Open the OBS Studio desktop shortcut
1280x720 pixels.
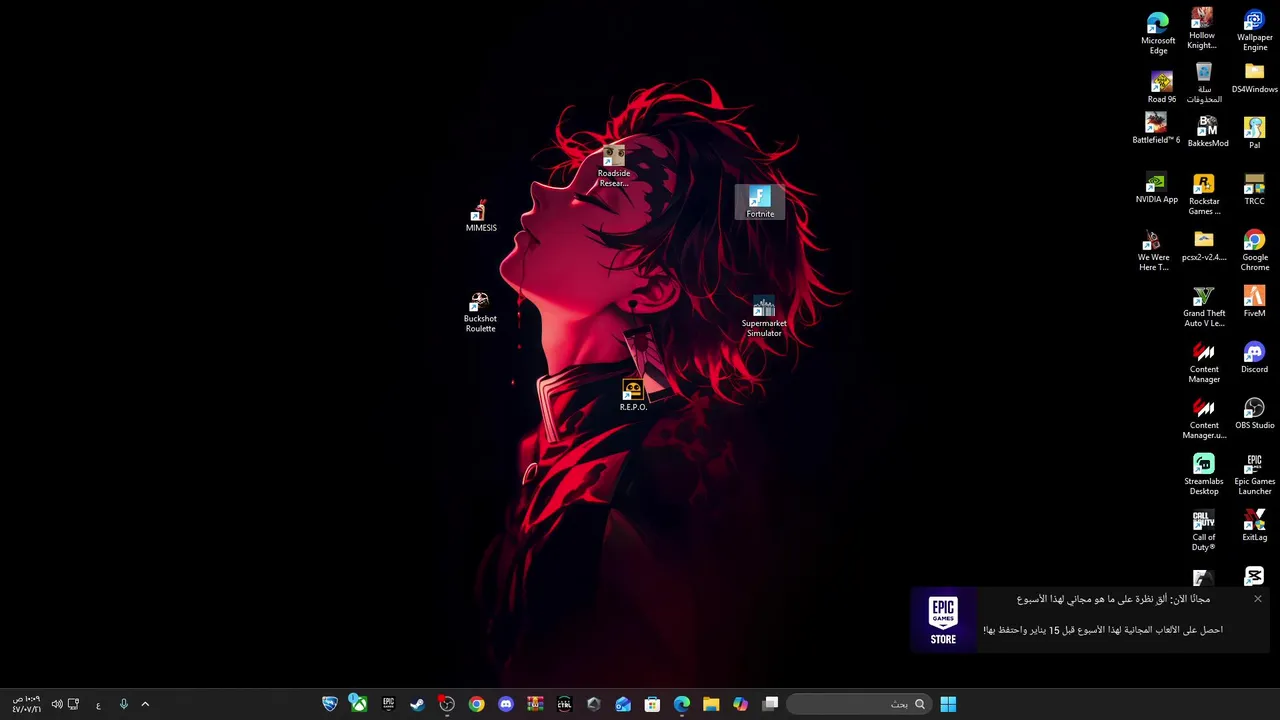click(1254, 414)
